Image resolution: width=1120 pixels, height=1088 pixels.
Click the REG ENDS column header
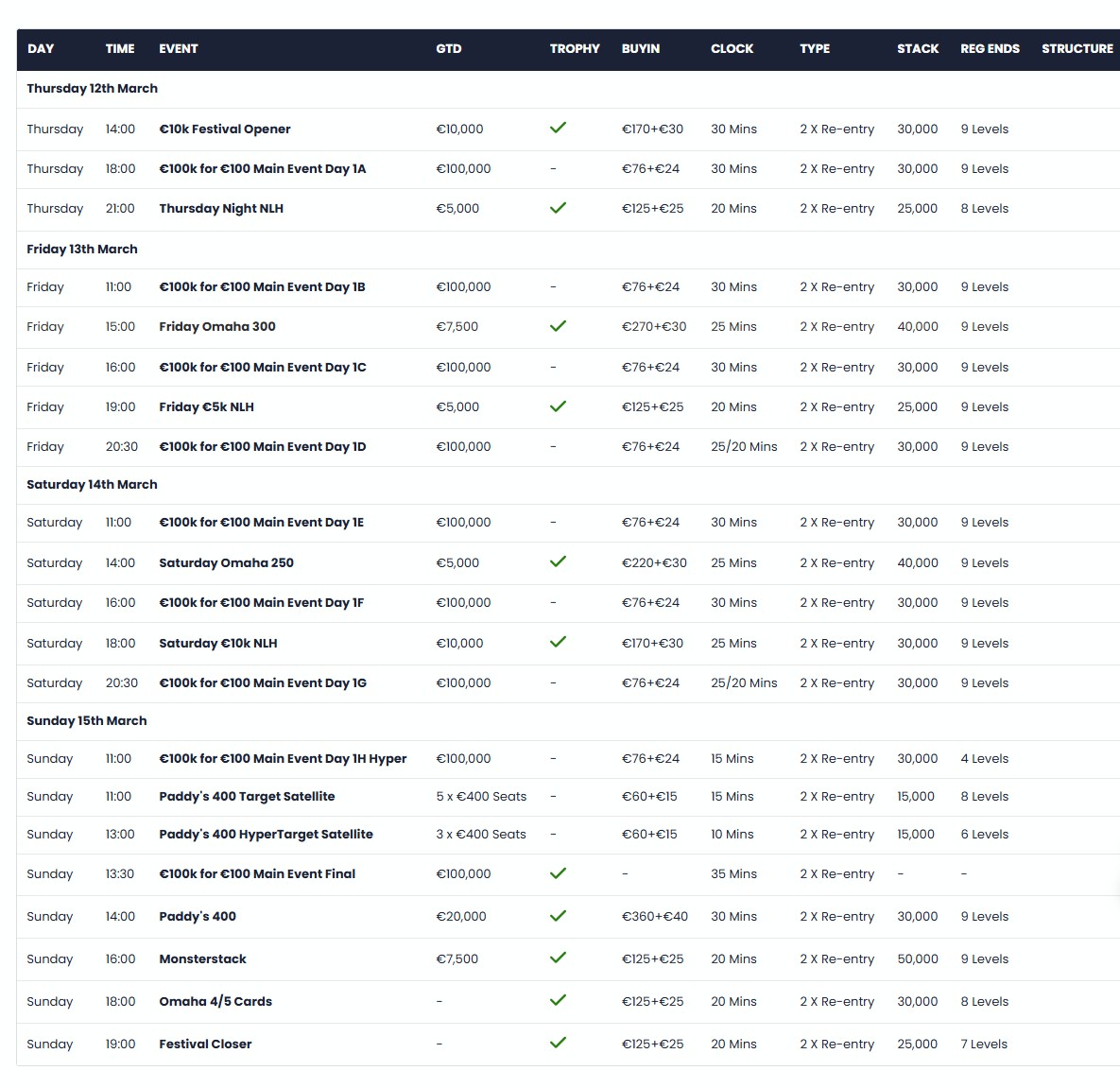coord(990,49)
